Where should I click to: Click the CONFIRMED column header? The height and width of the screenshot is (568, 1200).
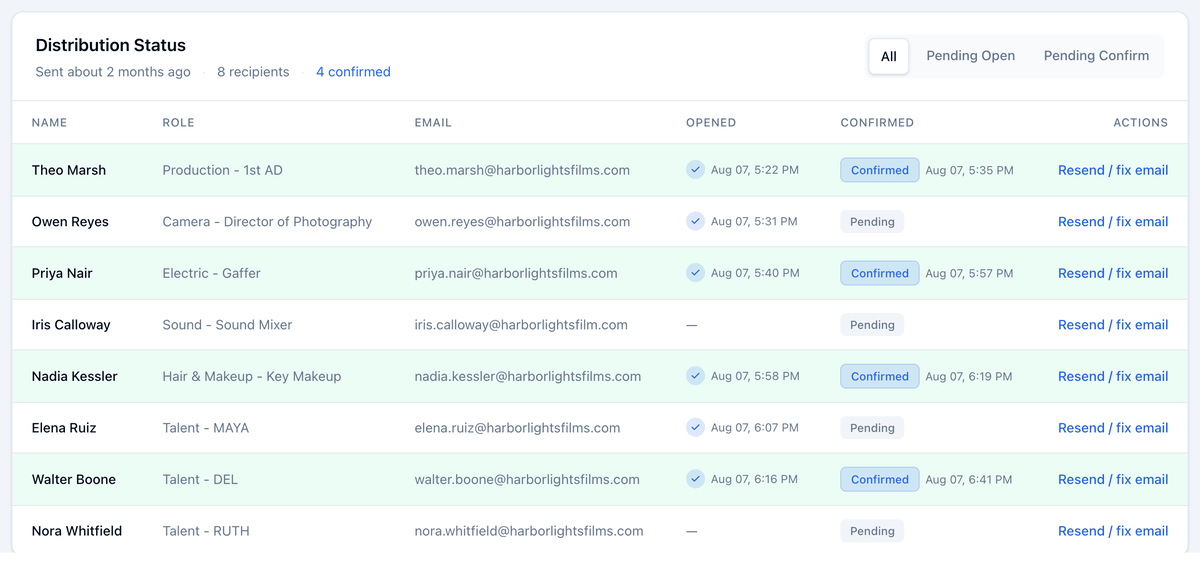pyautogui.click(x=877, y=123)
